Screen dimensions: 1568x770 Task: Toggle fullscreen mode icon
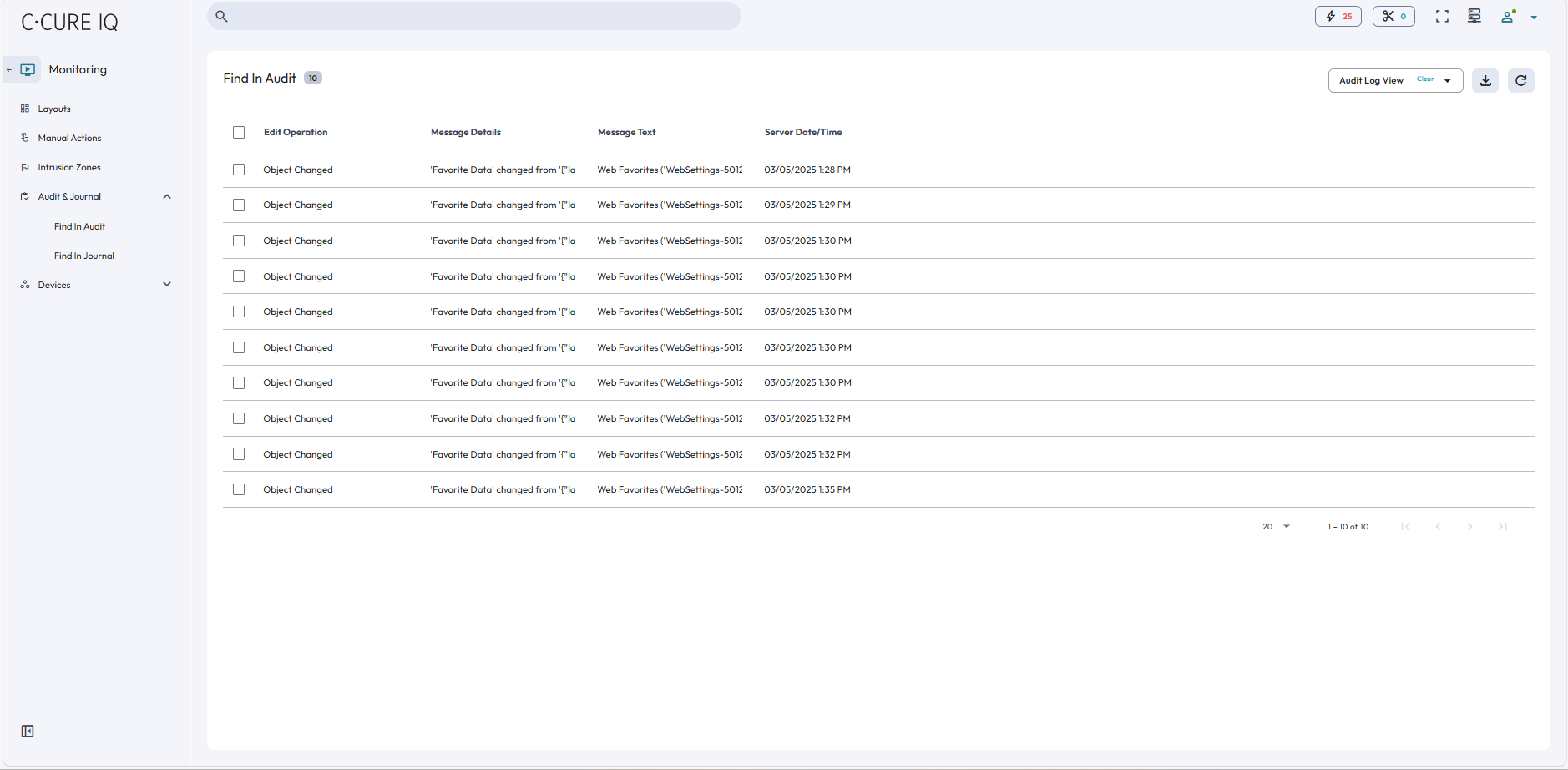[x=1442, y=16]
